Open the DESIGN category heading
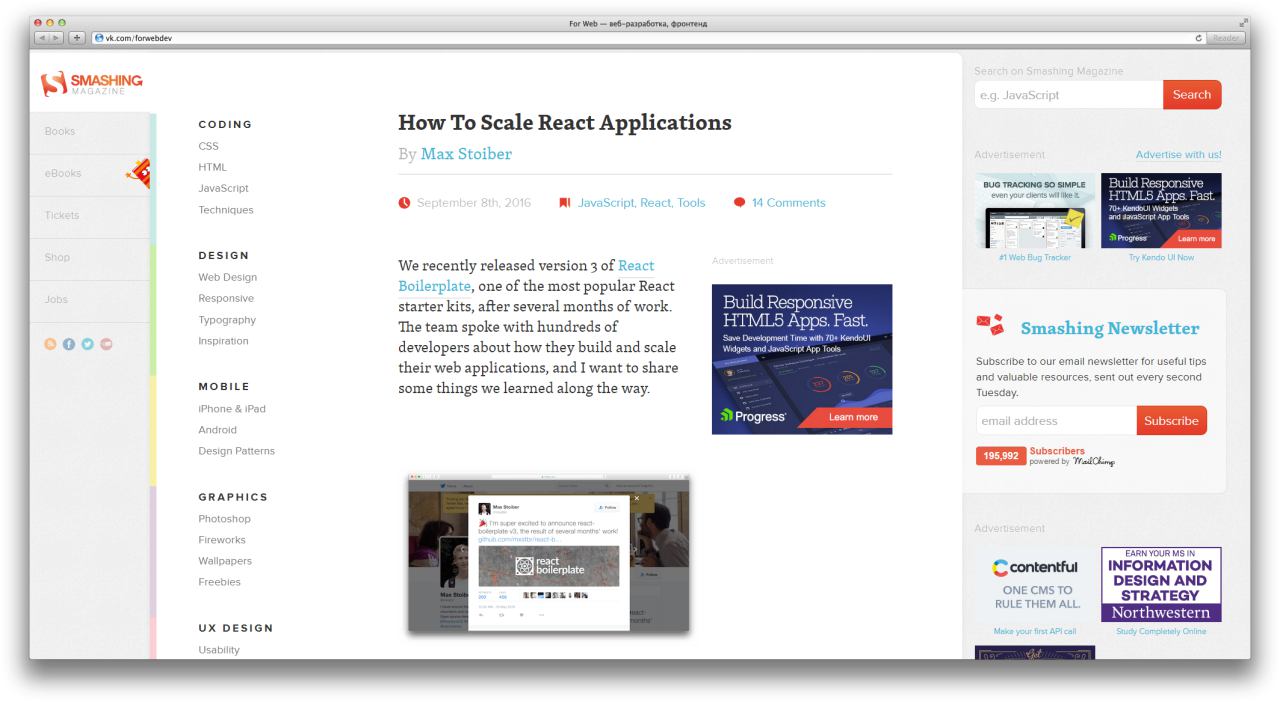This screenshot has width=1280, height=702. coord(224,256)
